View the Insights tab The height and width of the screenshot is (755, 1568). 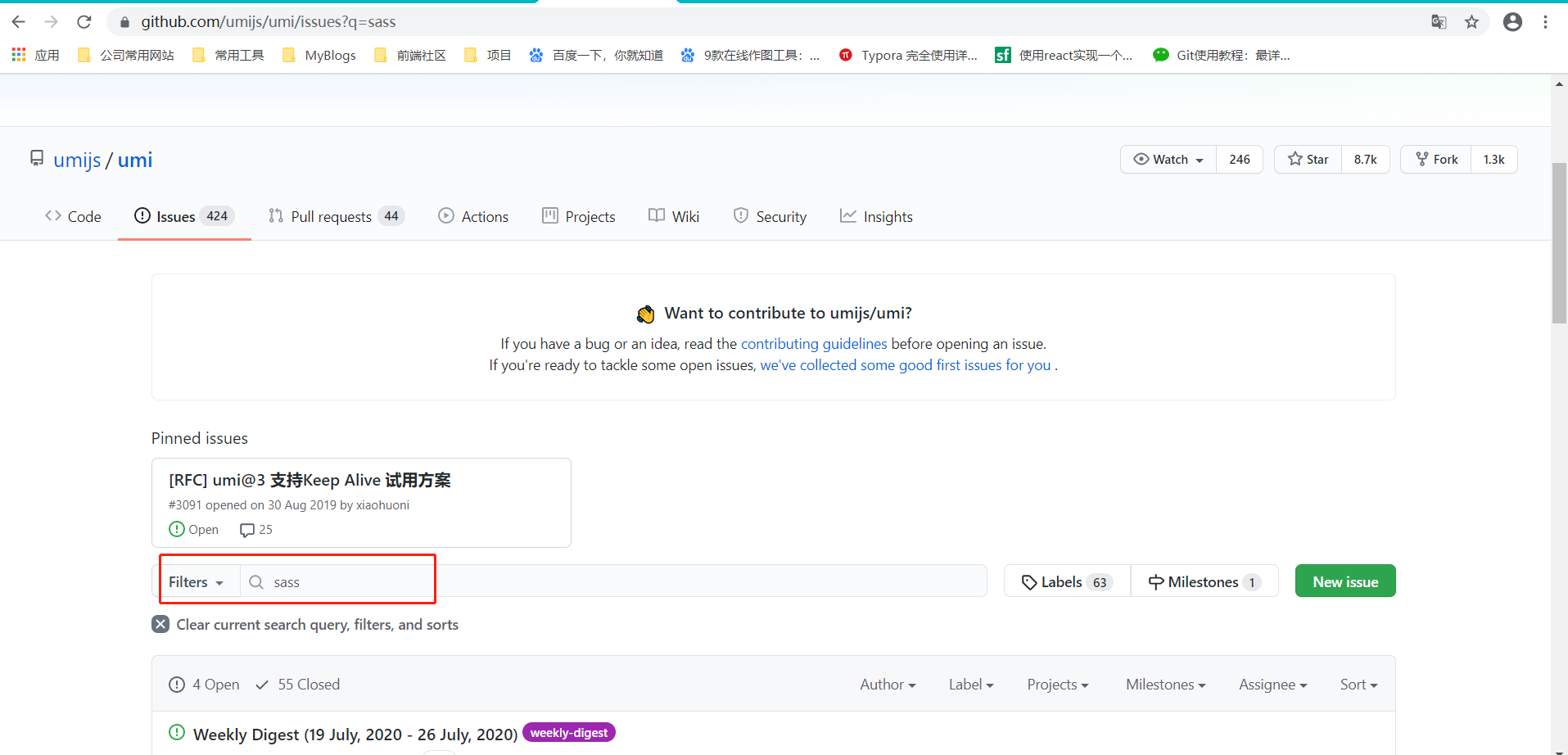[876, 216]
